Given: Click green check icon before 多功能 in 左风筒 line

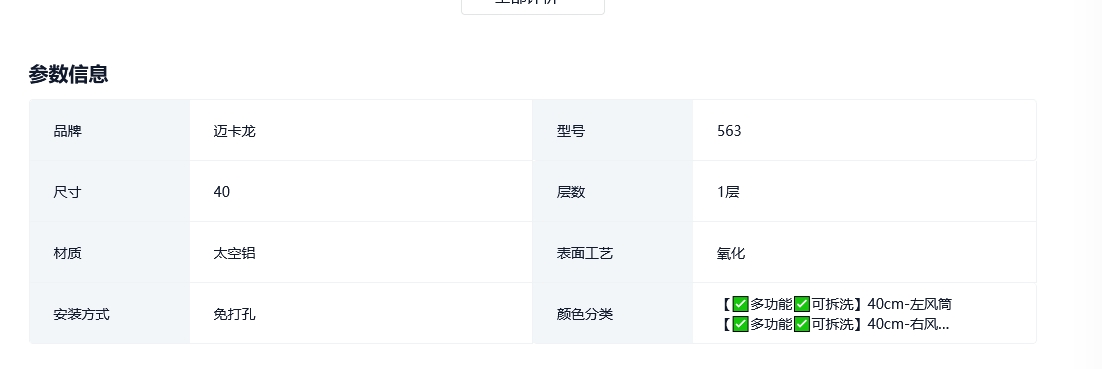Looking at the screenshot, I should [x=740, y=304].
